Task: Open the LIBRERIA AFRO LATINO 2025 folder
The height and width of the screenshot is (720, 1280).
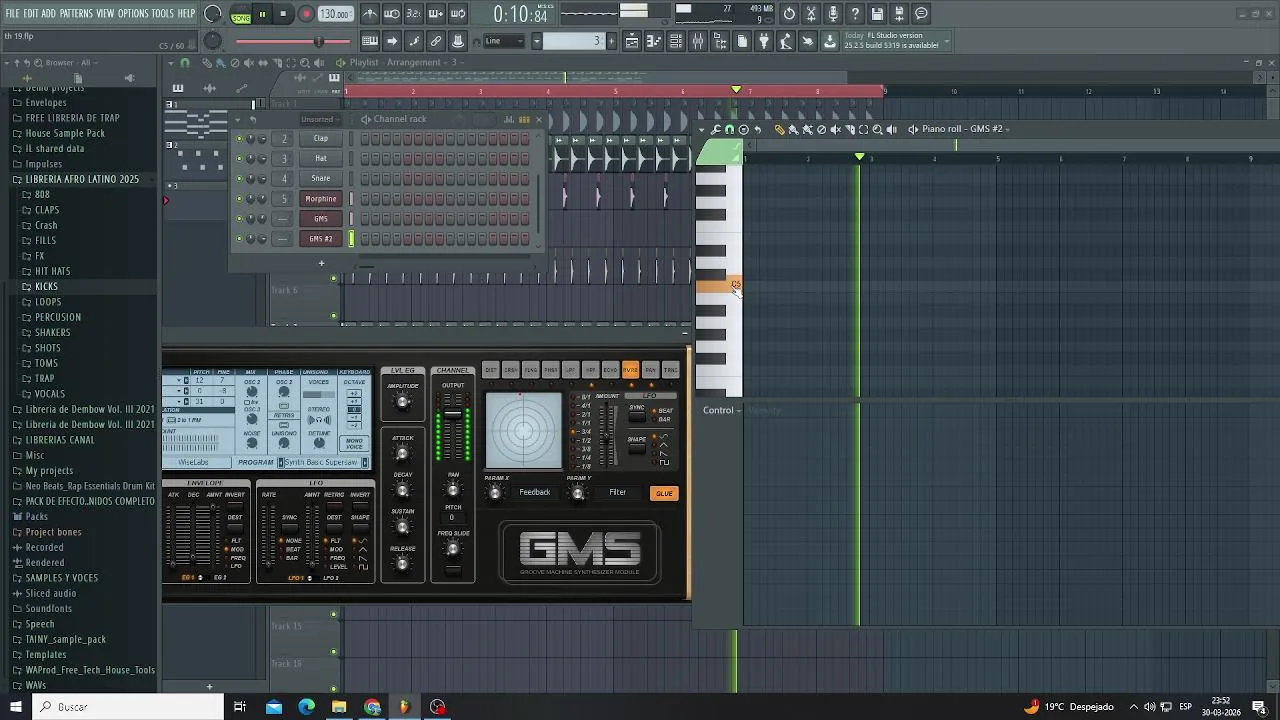Action: 82,179
